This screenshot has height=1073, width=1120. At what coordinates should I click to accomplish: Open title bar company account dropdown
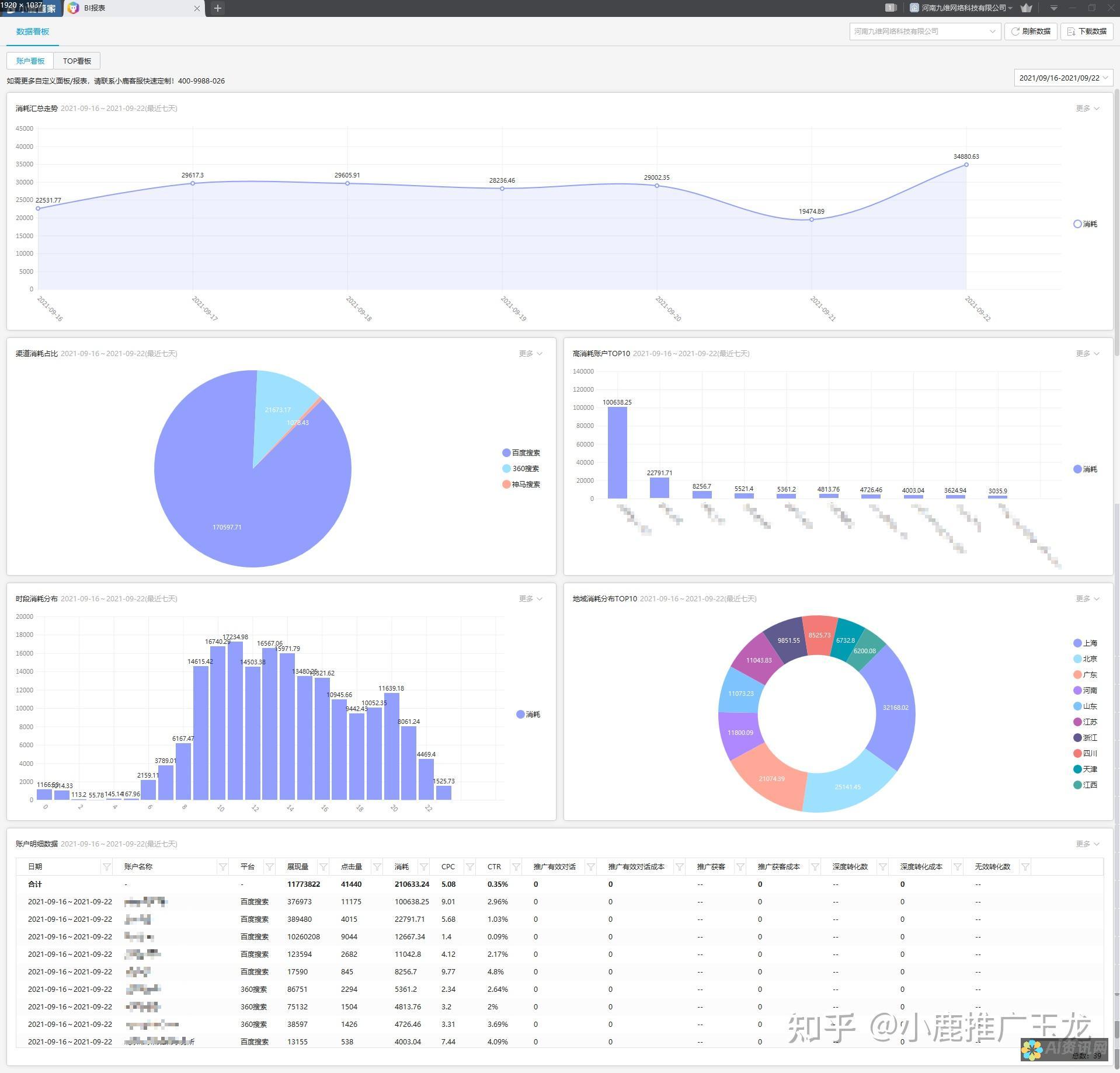967,8
